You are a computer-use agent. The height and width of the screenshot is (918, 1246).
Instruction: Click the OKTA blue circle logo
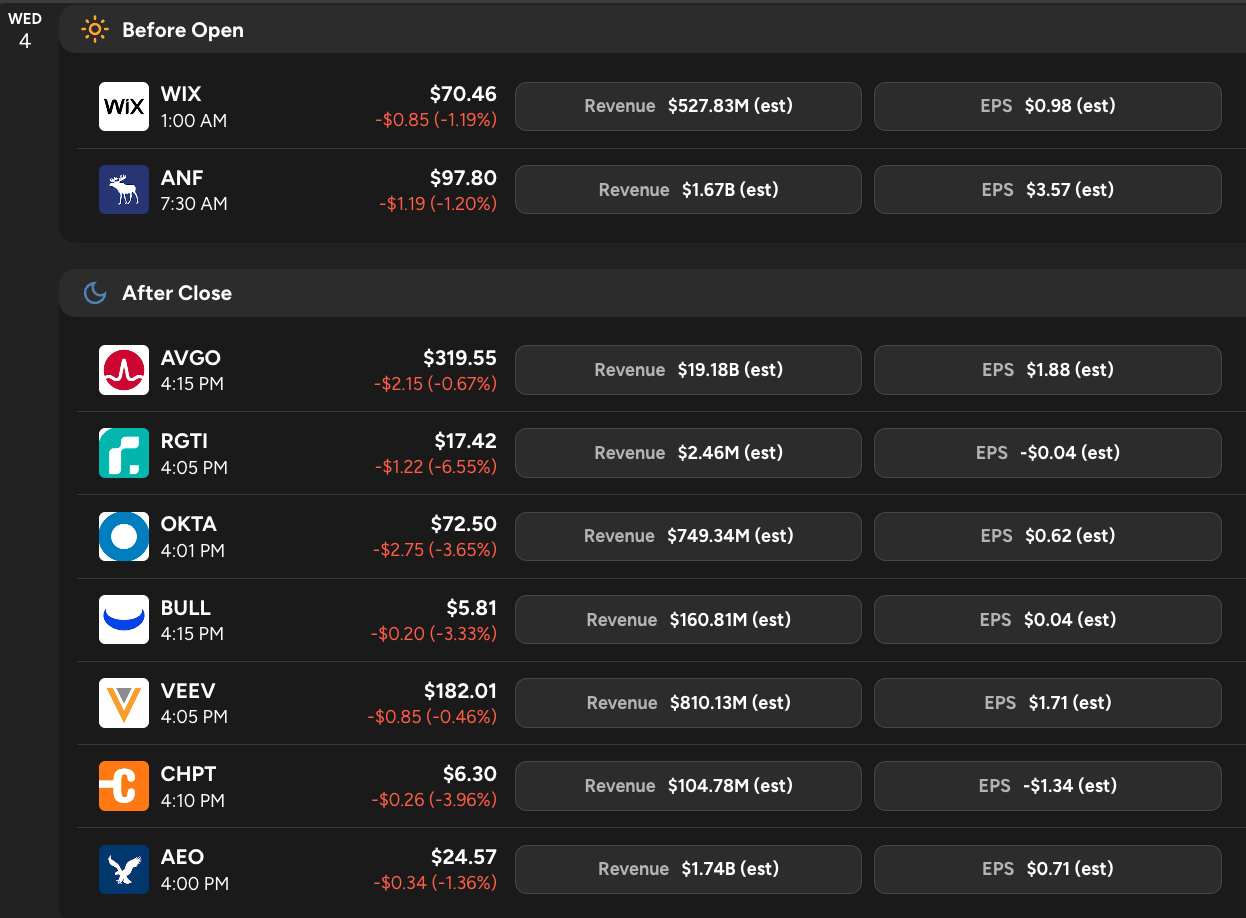point(124,536)
